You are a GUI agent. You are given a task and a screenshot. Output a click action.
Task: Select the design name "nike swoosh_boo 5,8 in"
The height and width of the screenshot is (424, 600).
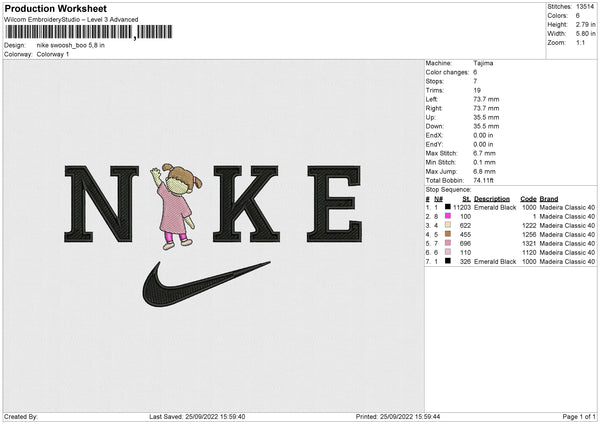coord(71,45)
